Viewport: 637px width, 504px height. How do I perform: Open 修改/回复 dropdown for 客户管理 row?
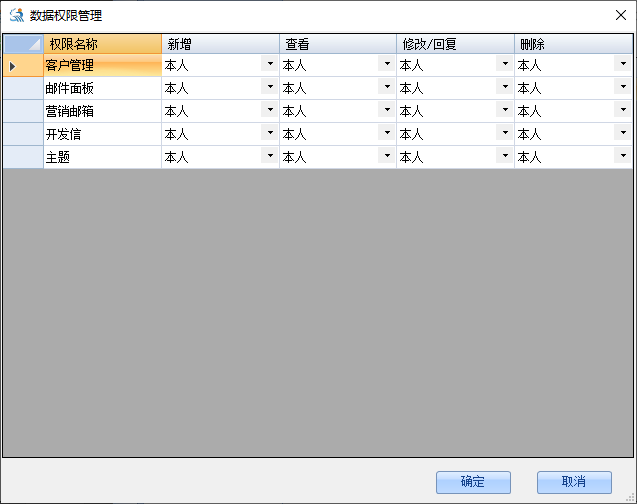pyautogui.click(x=505, y=64)
